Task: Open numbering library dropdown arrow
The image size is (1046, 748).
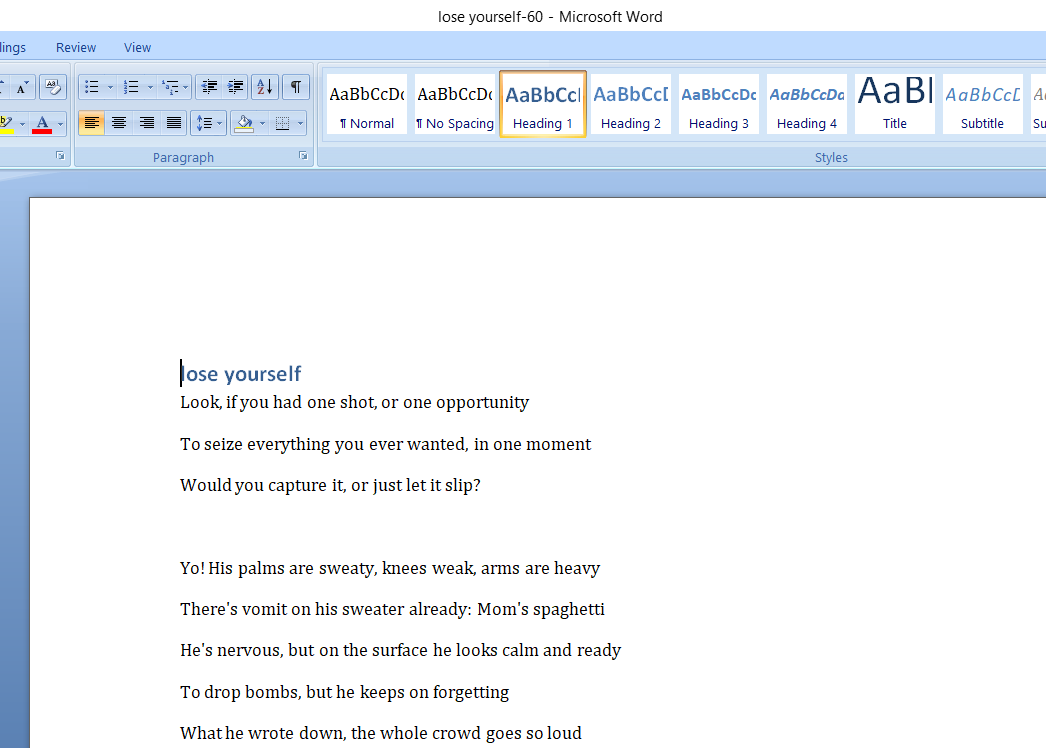Action: coord(149,87)
